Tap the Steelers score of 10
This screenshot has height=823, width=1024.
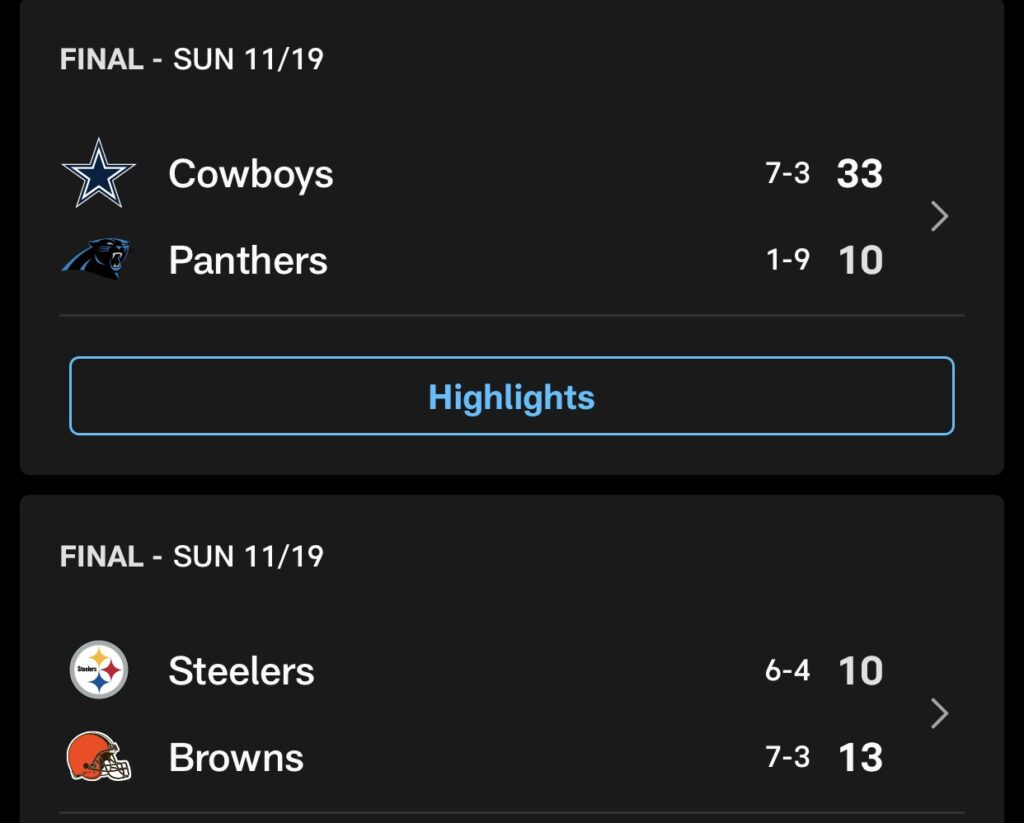coord(861,671)
